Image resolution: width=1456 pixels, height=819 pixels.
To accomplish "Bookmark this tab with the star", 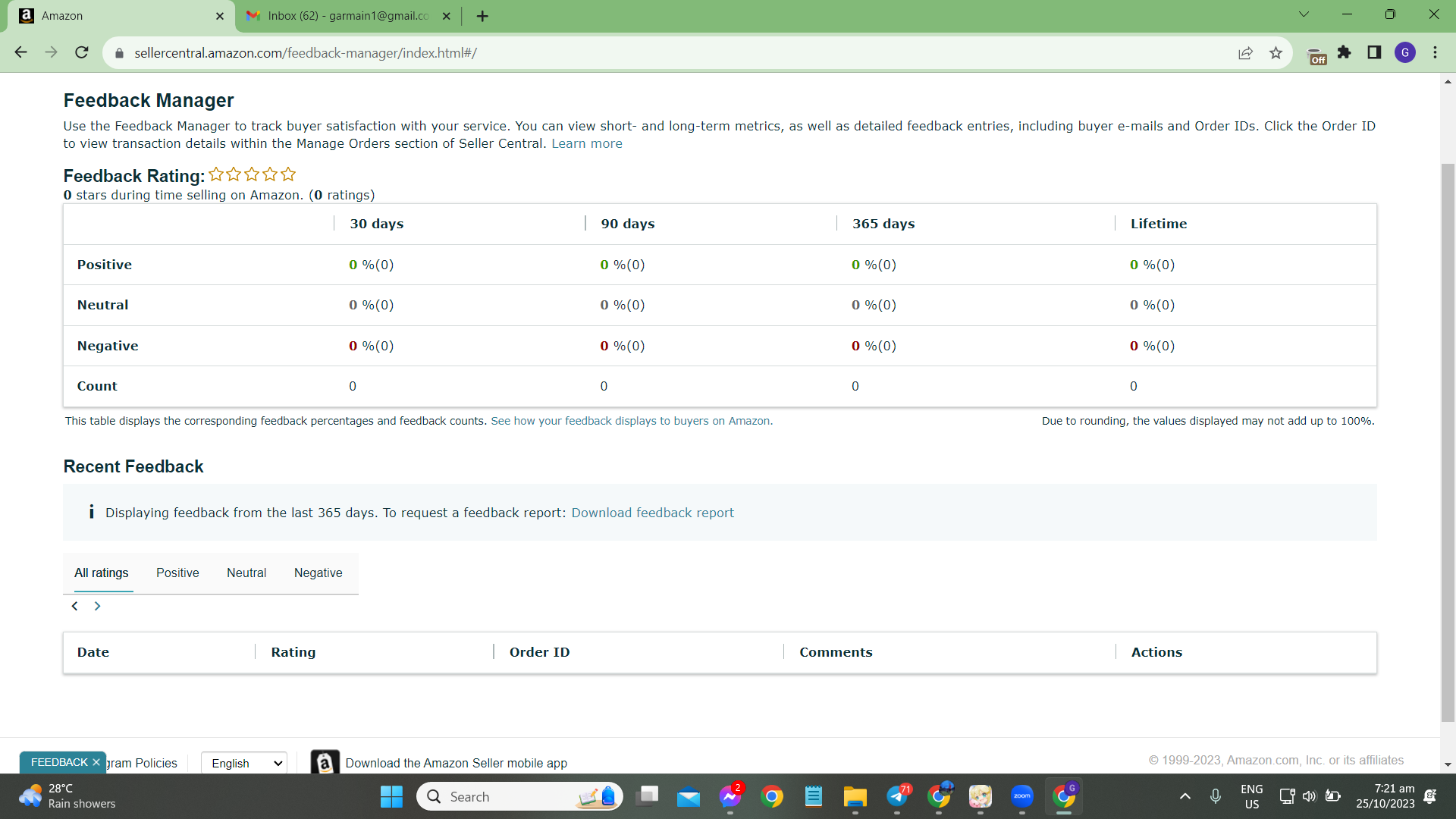I will [1276, 53].
